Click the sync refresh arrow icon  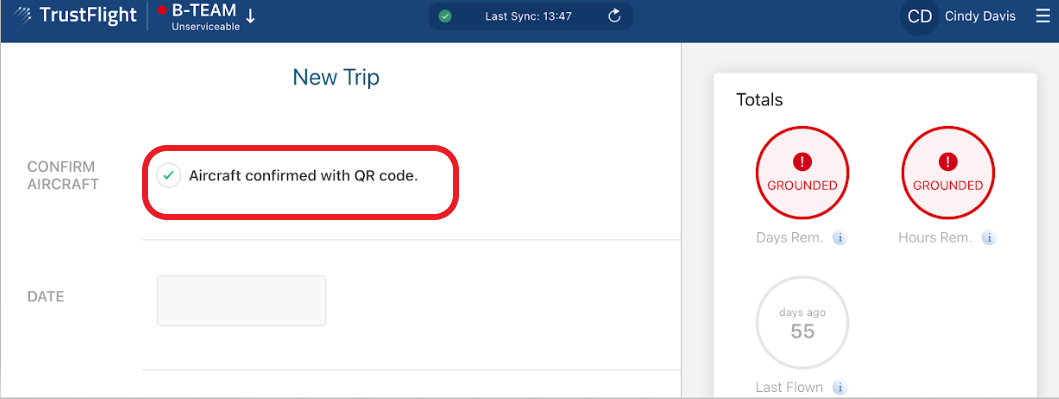(614, 16)
